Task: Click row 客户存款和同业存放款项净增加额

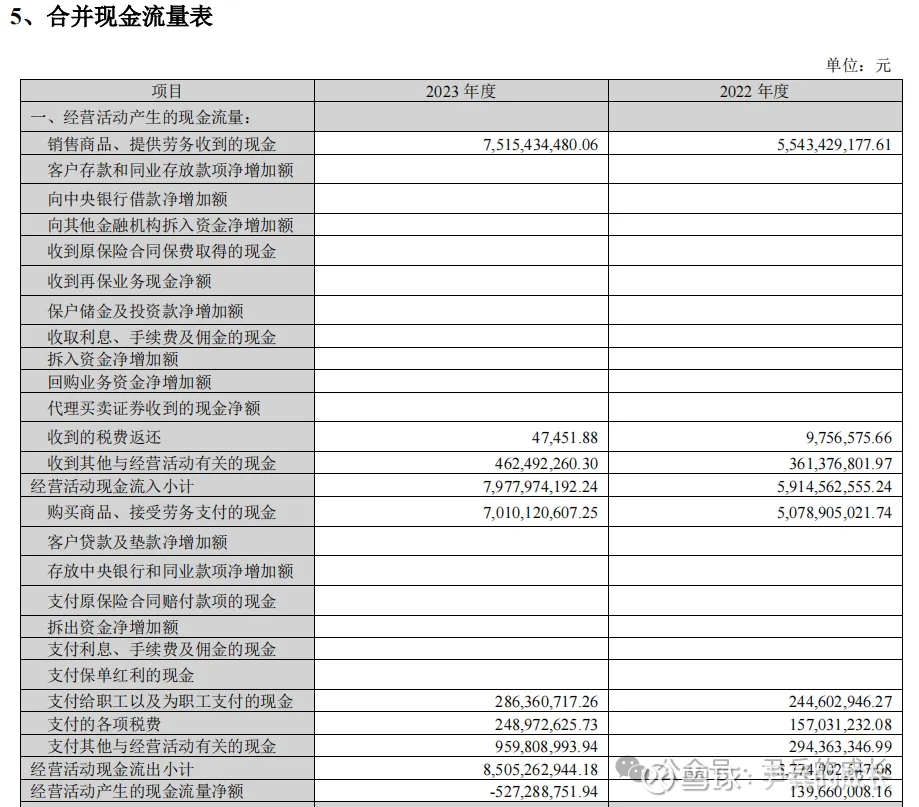Action: 461,170
